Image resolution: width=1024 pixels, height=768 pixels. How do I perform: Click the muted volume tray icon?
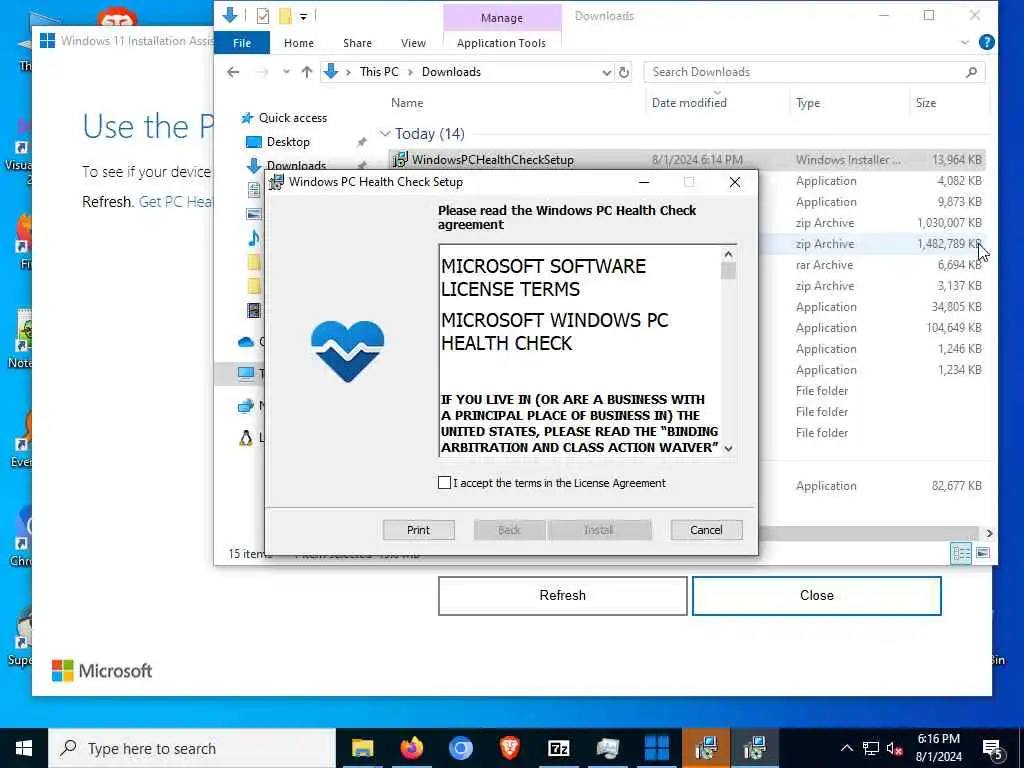click(895, 748)
